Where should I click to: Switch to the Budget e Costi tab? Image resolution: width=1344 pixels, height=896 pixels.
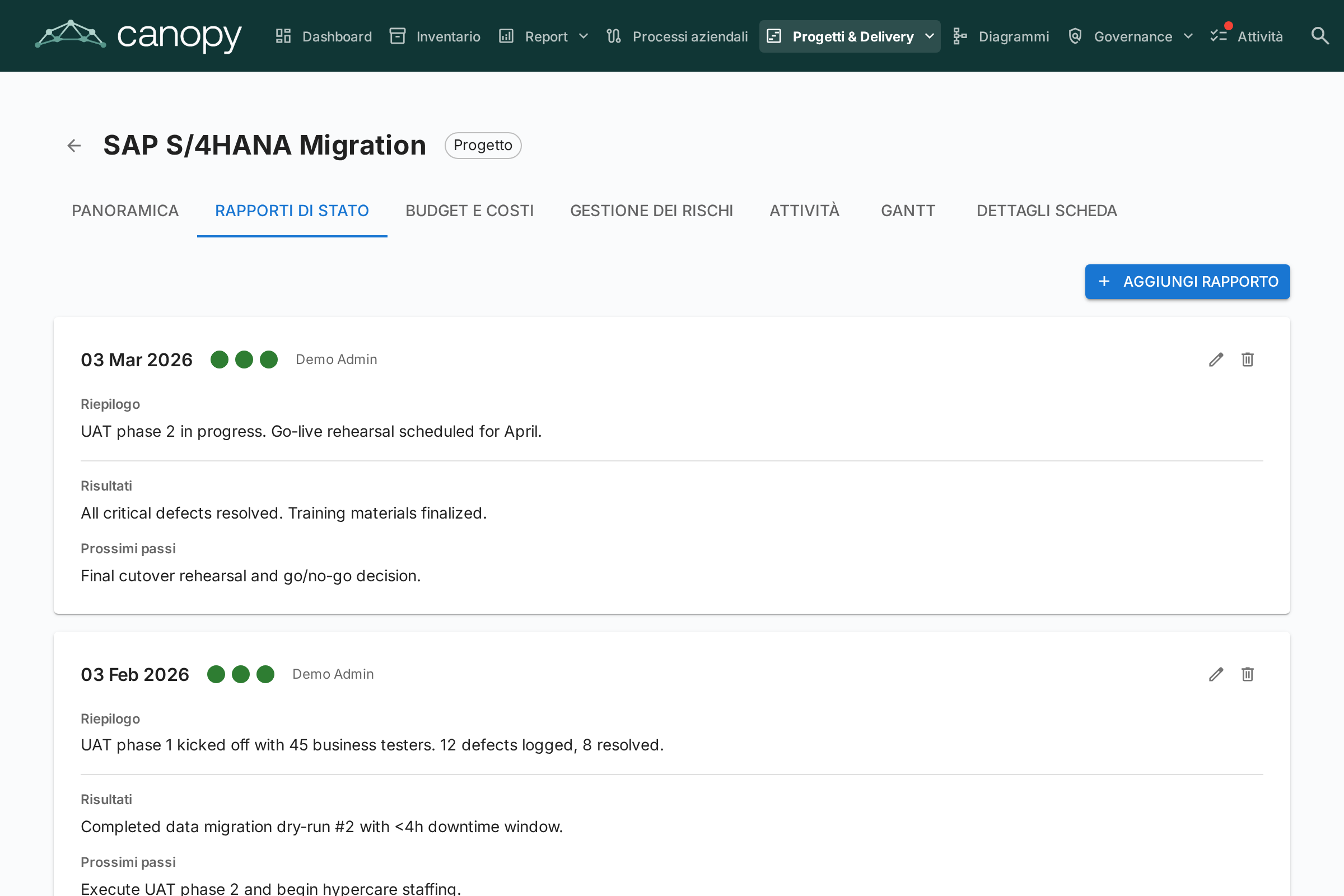tap(469, 211)
